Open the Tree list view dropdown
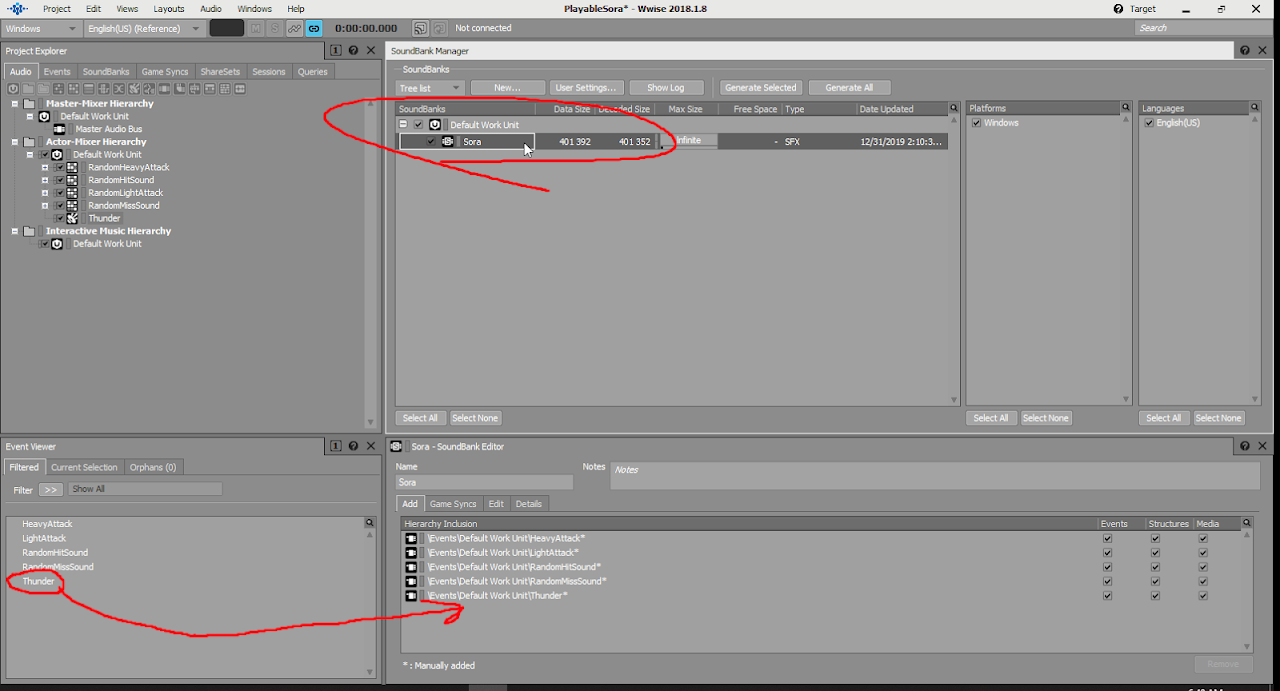The image size is (1280, 691). click(429, 88)
